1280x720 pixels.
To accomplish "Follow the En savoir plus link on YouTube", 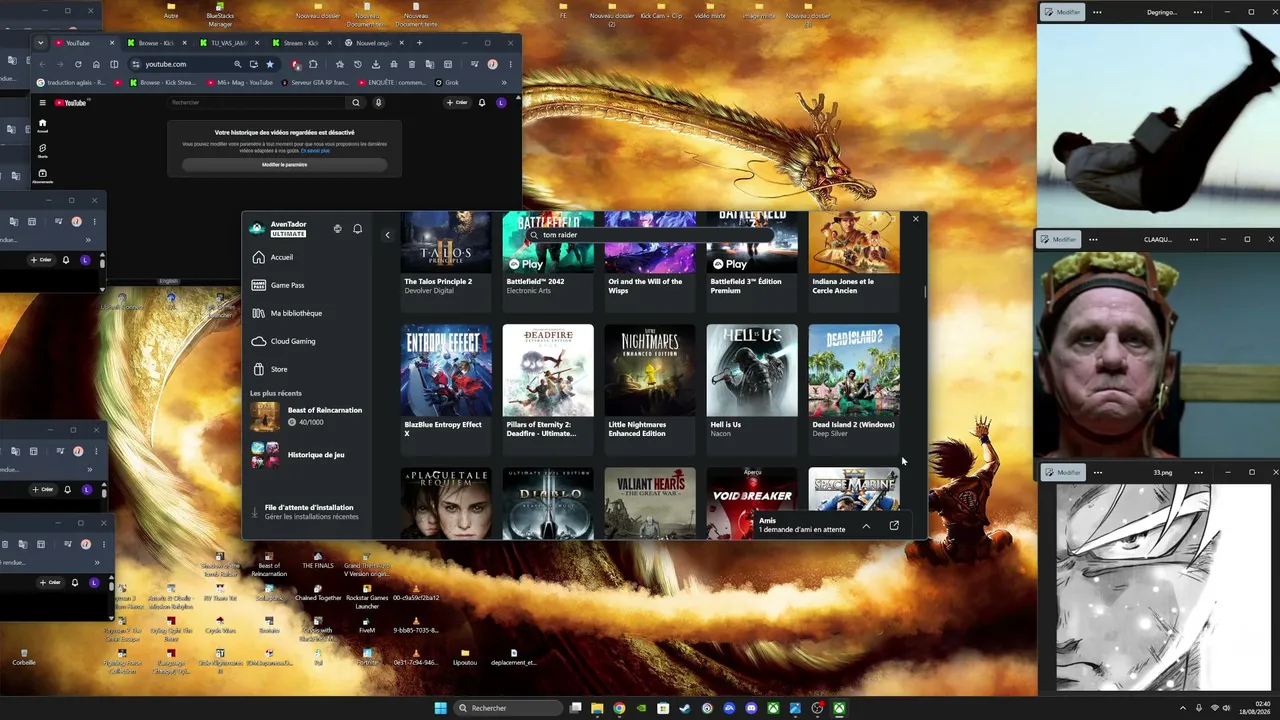I will 315,150.
